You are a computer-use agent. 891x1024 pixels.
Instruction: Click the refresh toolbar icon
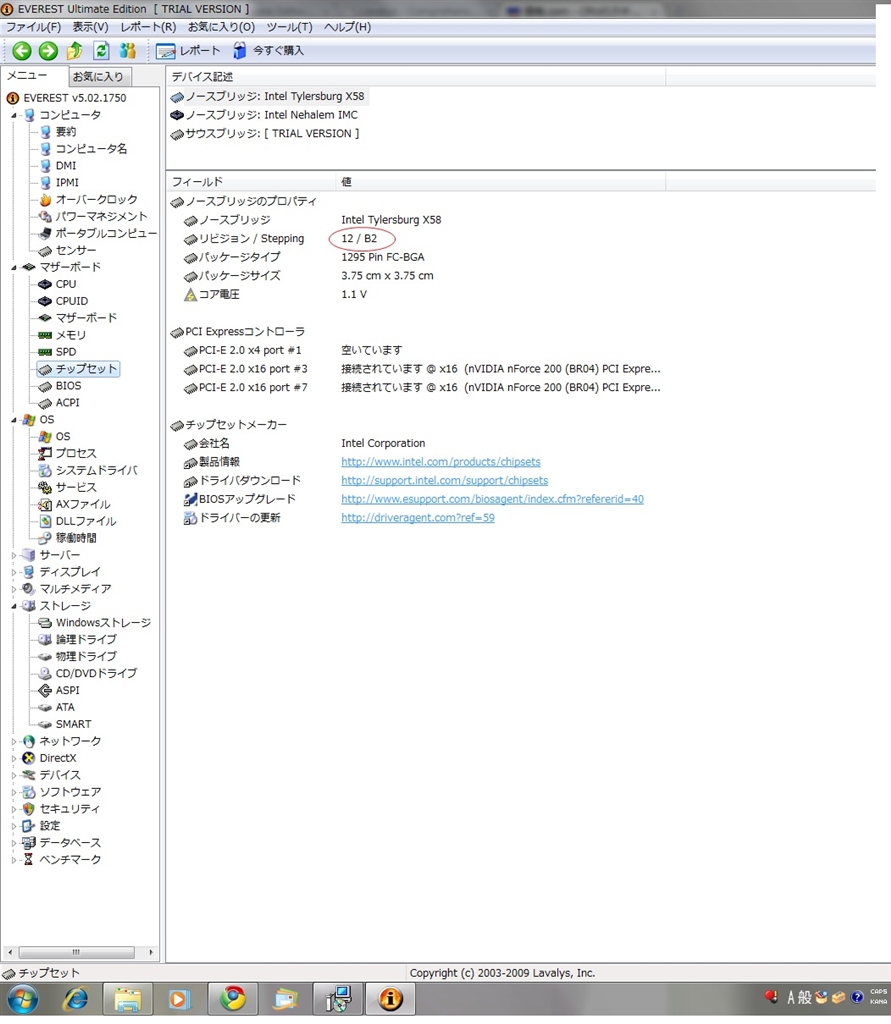[x=101, y=51]
